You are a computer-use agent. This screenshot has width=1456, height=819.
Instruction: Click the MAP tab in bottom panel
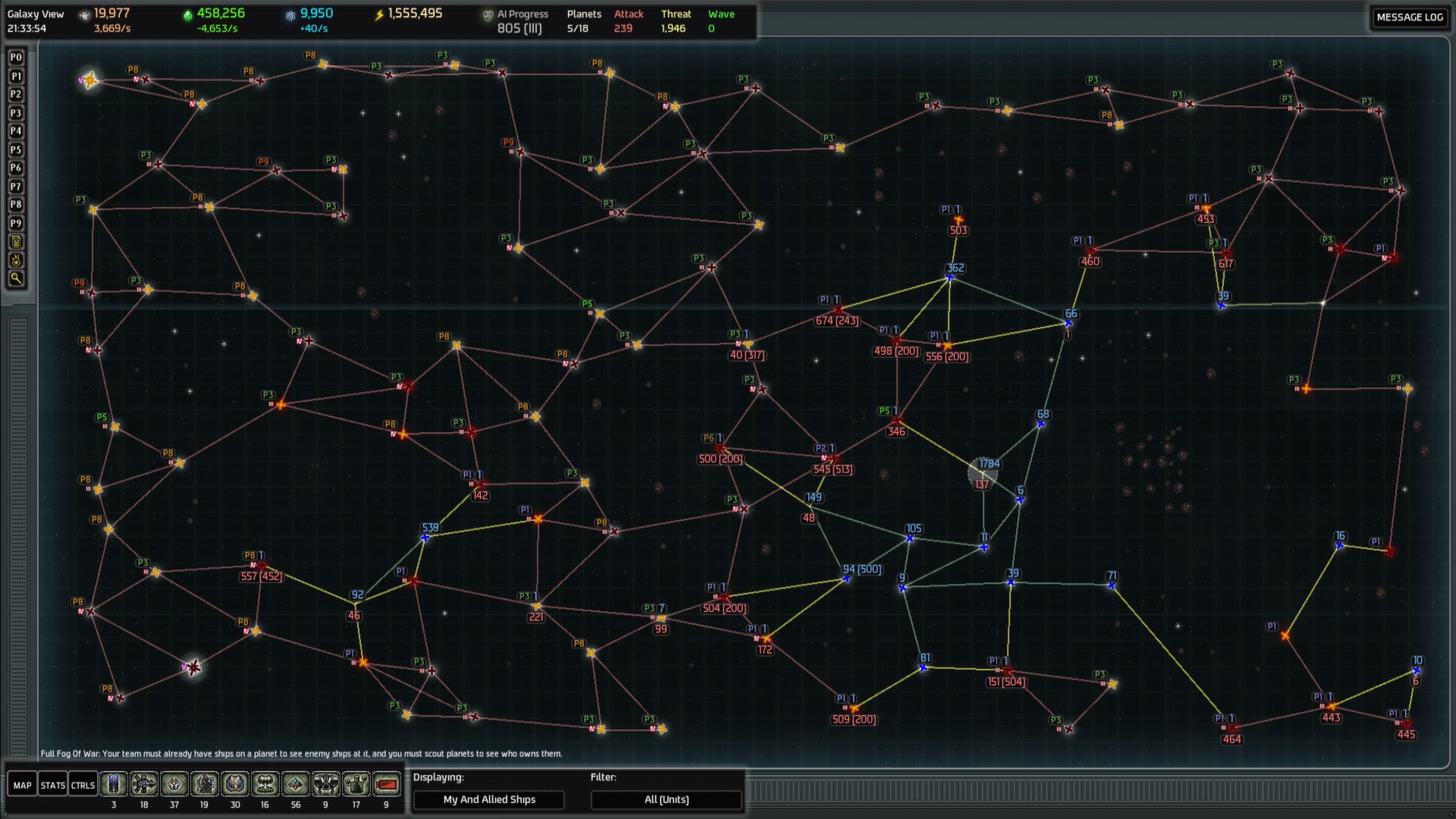coord(21,785)
